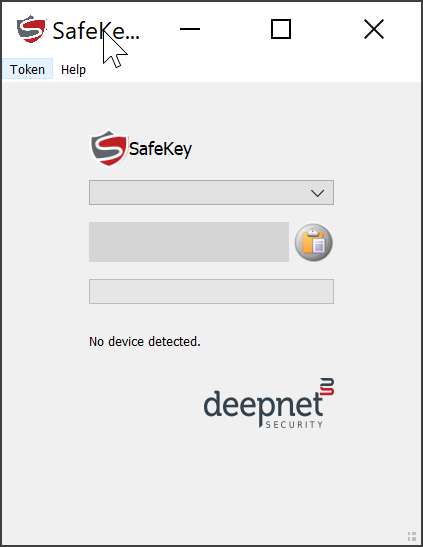The image size is (423, 547).
Task: Click the SafeKe... window title text
Action: [96, 31]
